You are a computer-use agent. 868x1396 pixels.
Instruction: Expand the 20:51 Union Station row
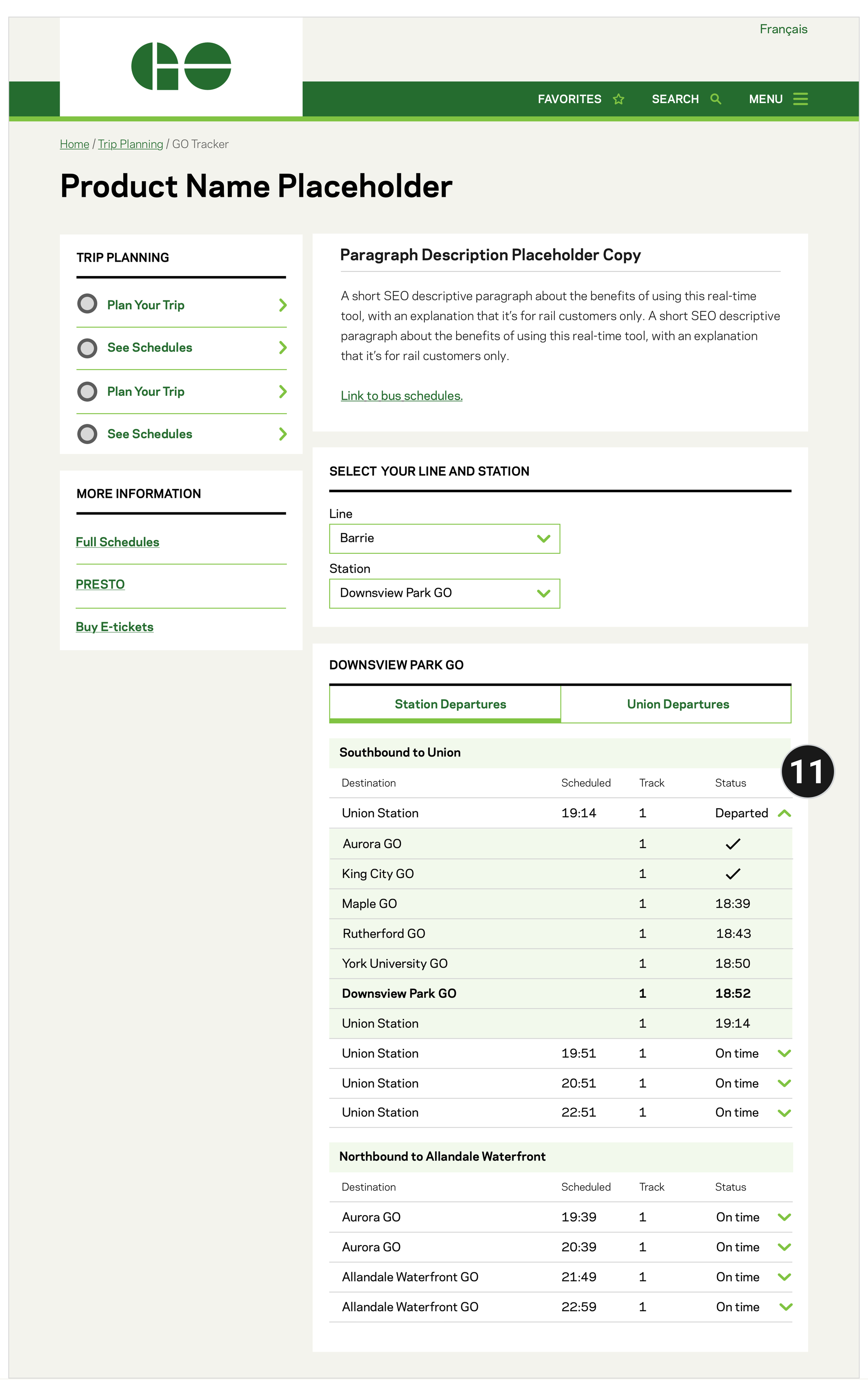point(784,1083)
